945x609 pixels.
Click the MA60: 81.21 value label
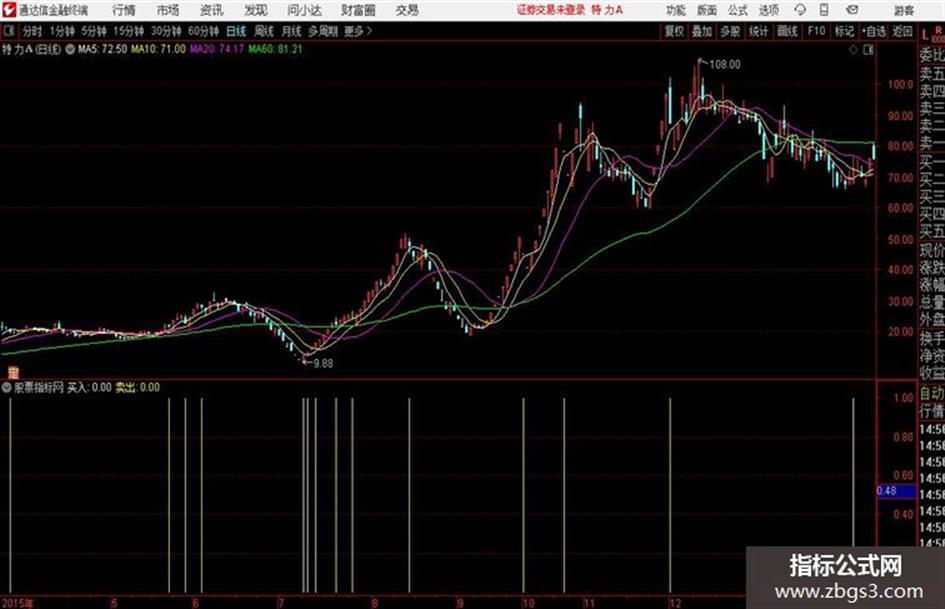pos(275,49)
